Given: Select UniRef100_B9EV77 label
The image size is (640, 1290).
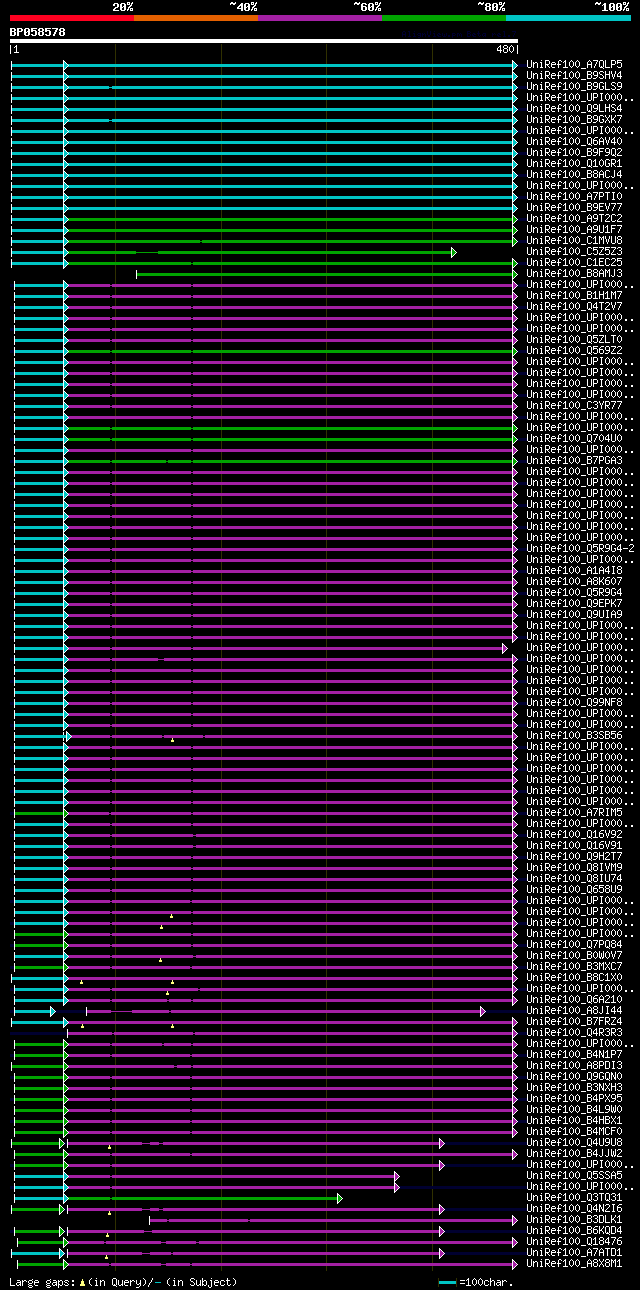Looking at the screenshot, I should click(574, 207).
